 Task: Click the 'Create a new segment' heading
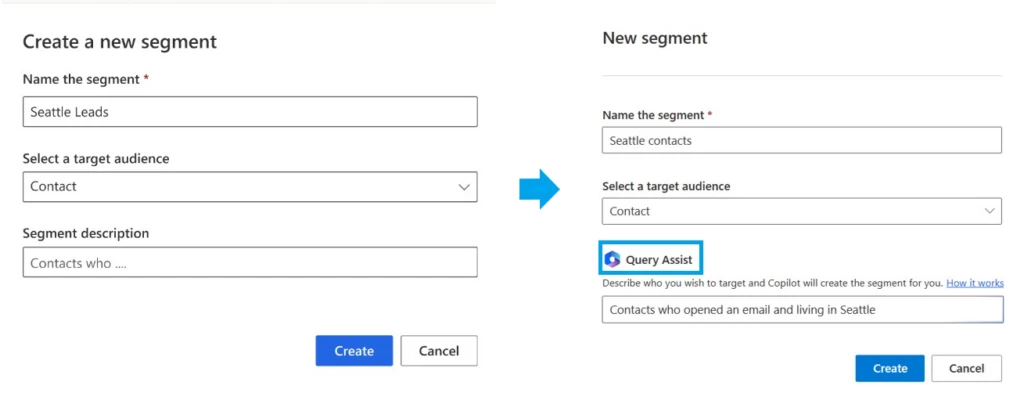(x=120, y=42)
